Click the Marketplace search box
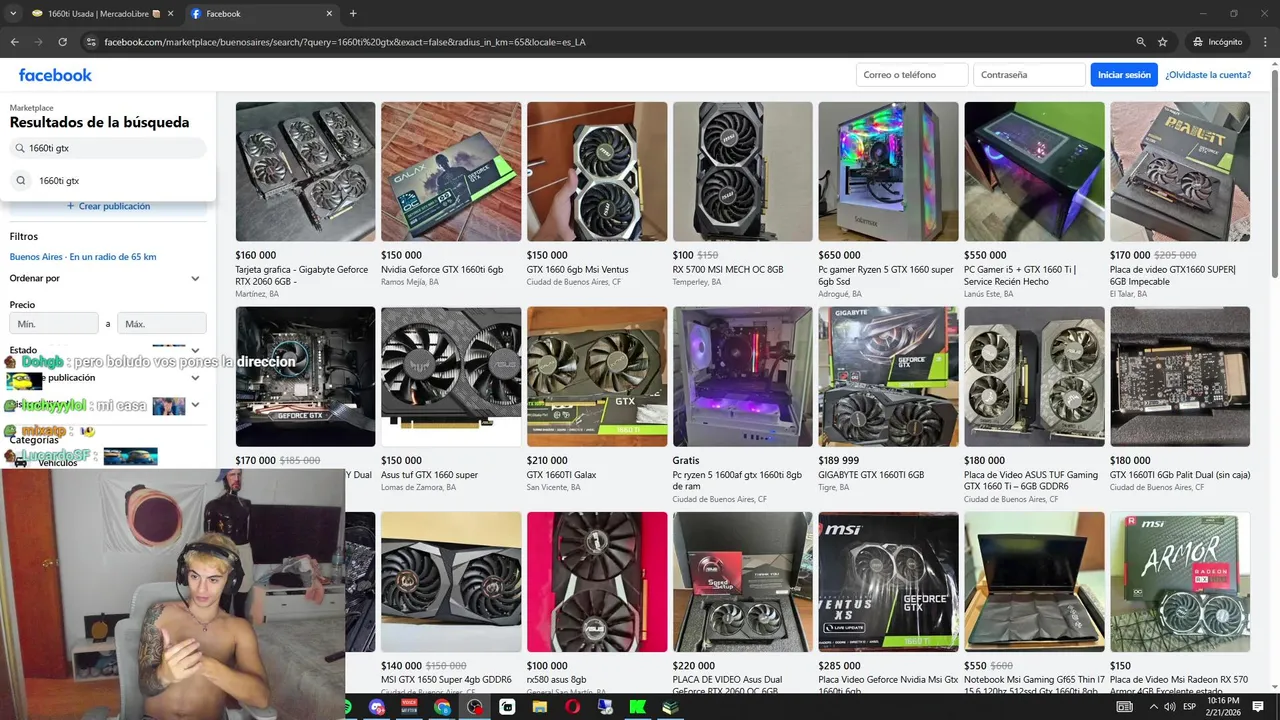The height and width of the screenshot is (720, 1280). tap(108, 148)
